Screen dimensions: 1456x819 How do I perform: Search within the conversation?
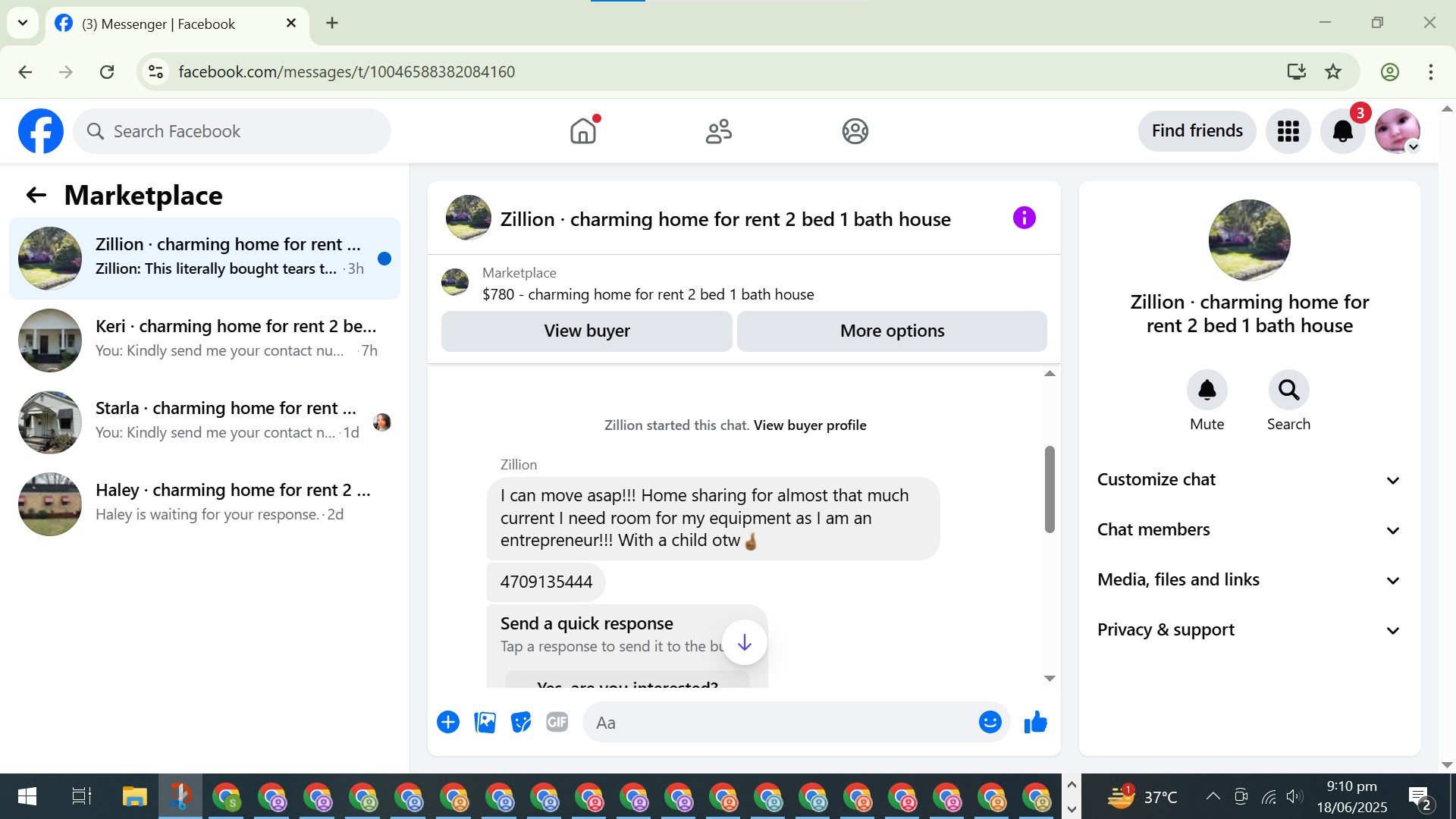pos(1288,390)
